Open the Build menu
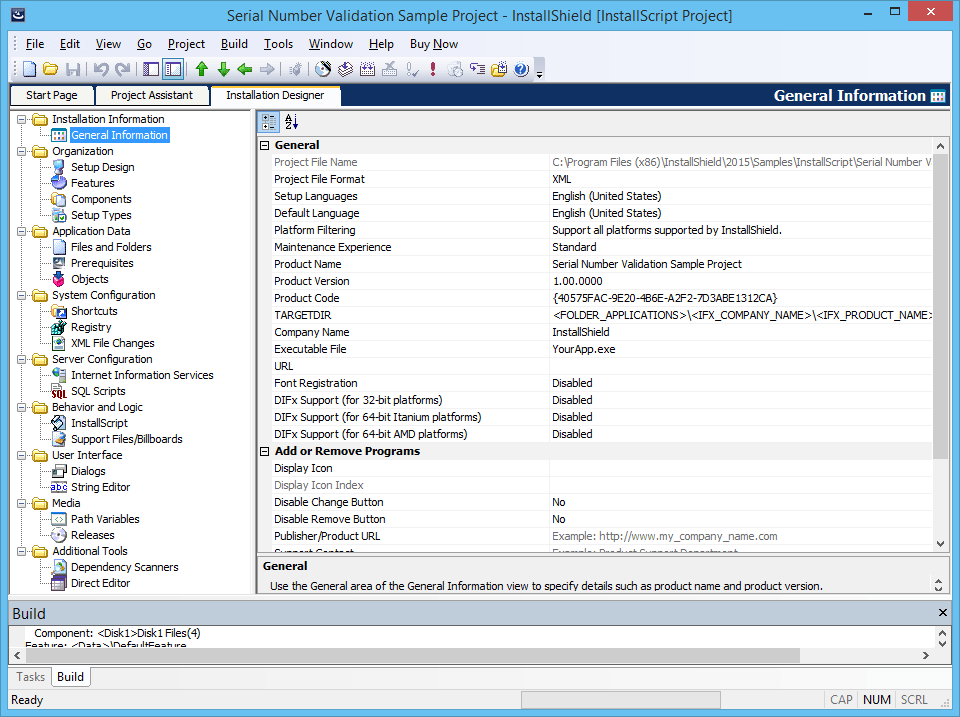 (x=234, y=43)
